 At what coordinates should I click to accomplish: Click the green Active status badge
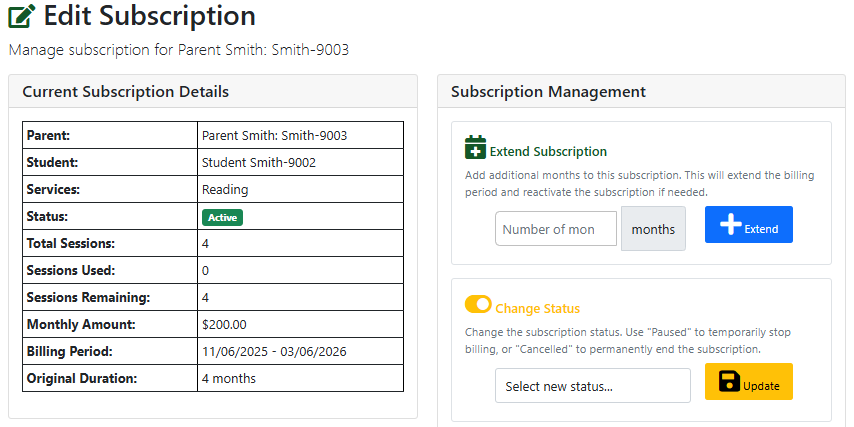coord(222,217)
